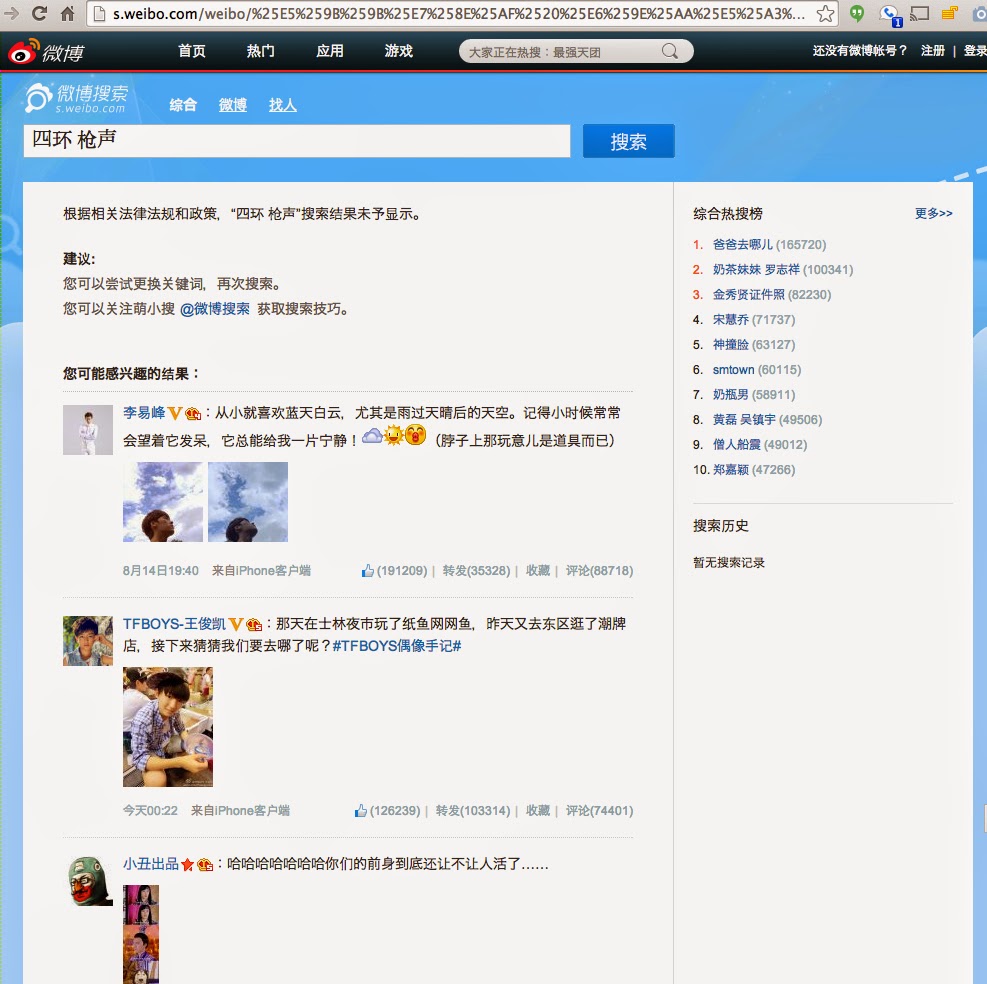987x984 pixels.
Task: Click 评论(74401) on TFBOYS post
Action: tap(599, 811)
